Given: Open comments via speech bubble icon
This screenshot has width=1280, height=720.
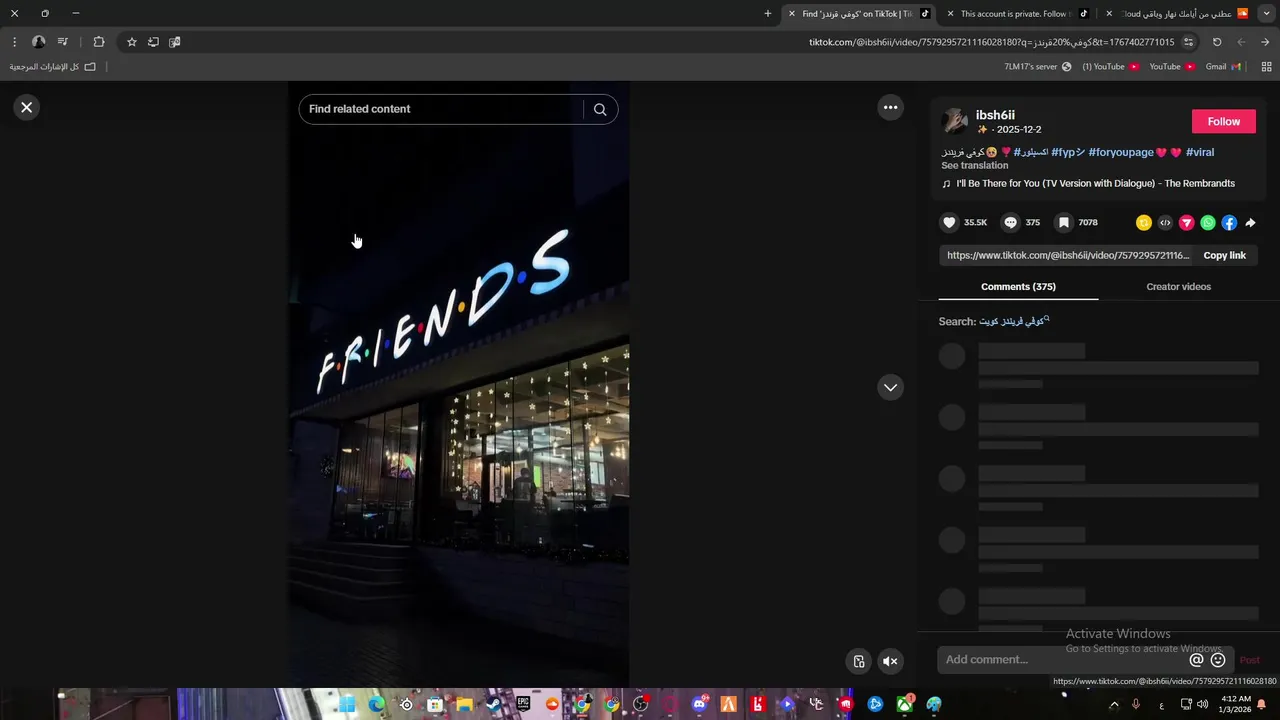Looking at the screenshot, I should 1011,222.
